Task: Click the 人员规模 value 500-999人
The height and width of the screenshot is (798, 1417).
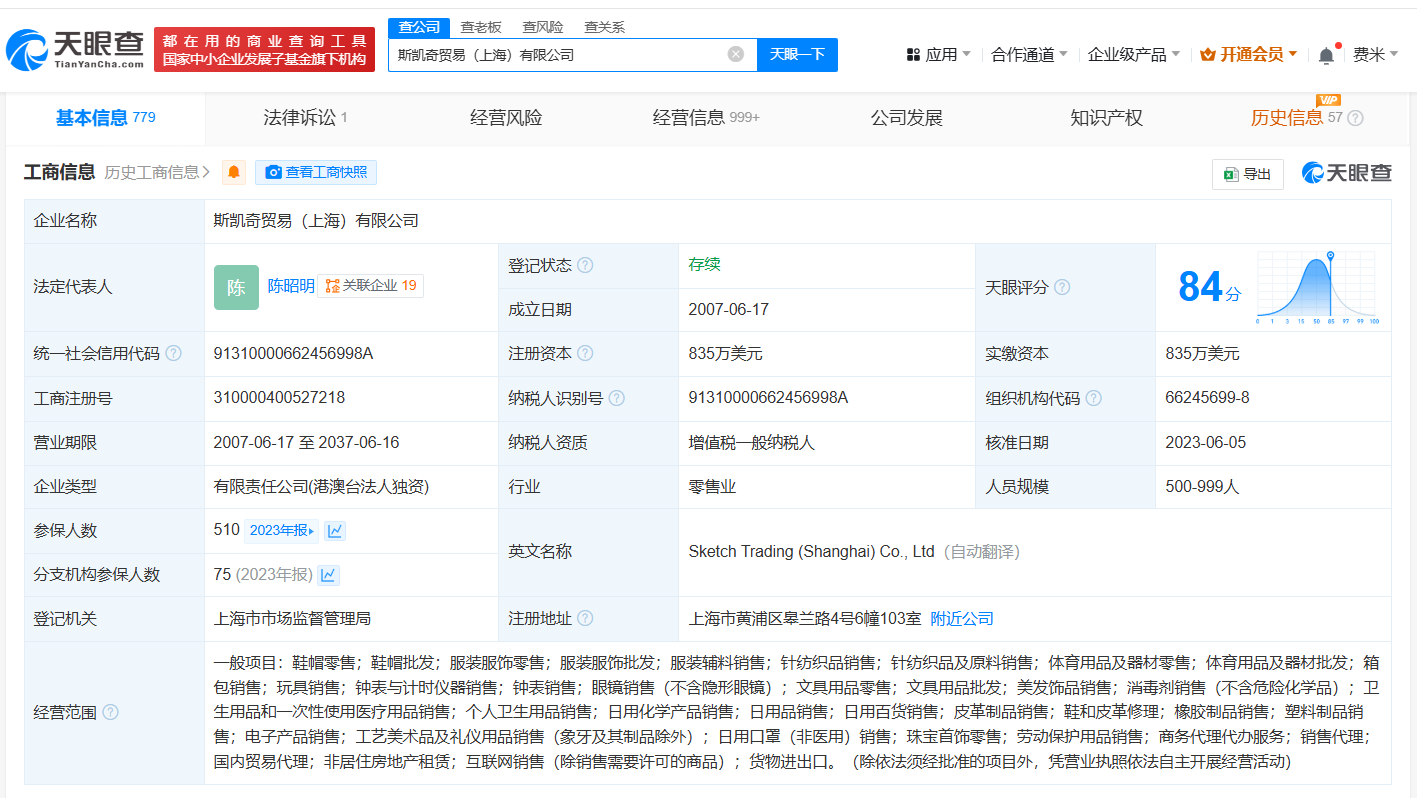Action: [1202, 487]
